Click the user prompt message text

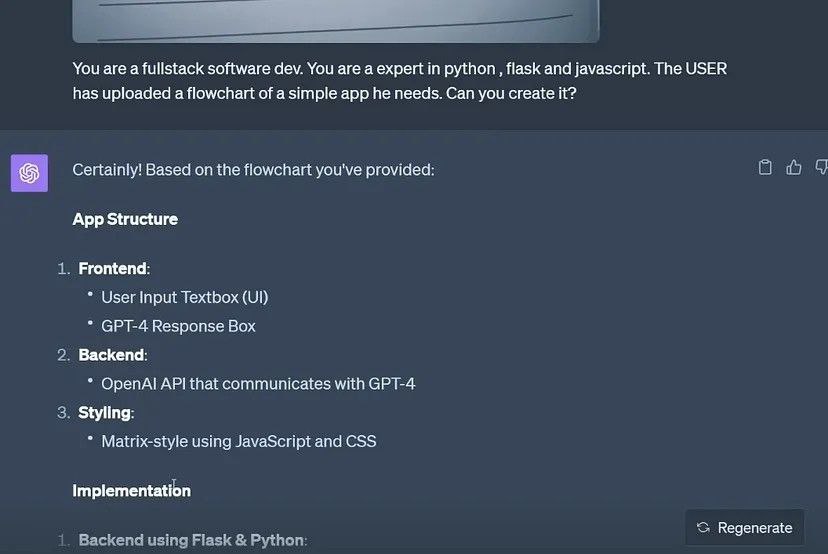tap(400, 81)
